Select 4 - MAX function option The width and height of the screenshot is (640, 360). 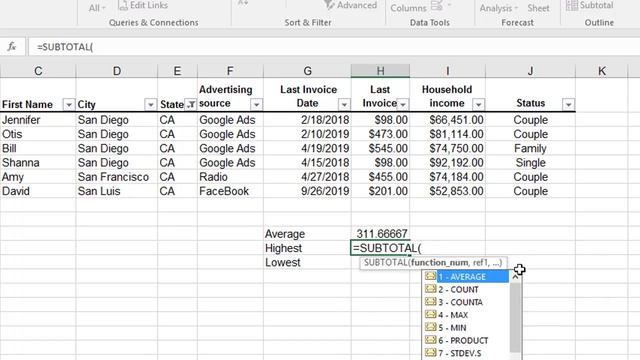pyautogui.click(x=466, y=315)
